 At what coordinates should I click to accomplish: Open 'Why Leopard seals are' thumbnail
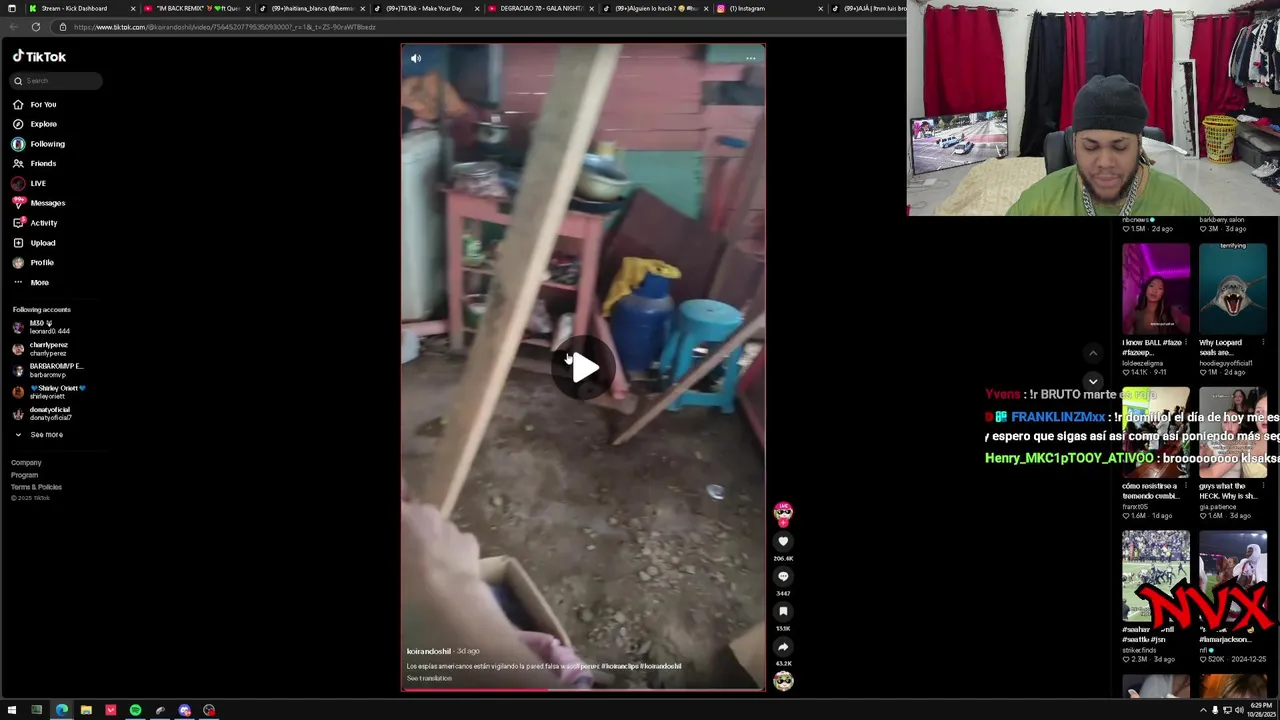click(x=1233, y=288)
